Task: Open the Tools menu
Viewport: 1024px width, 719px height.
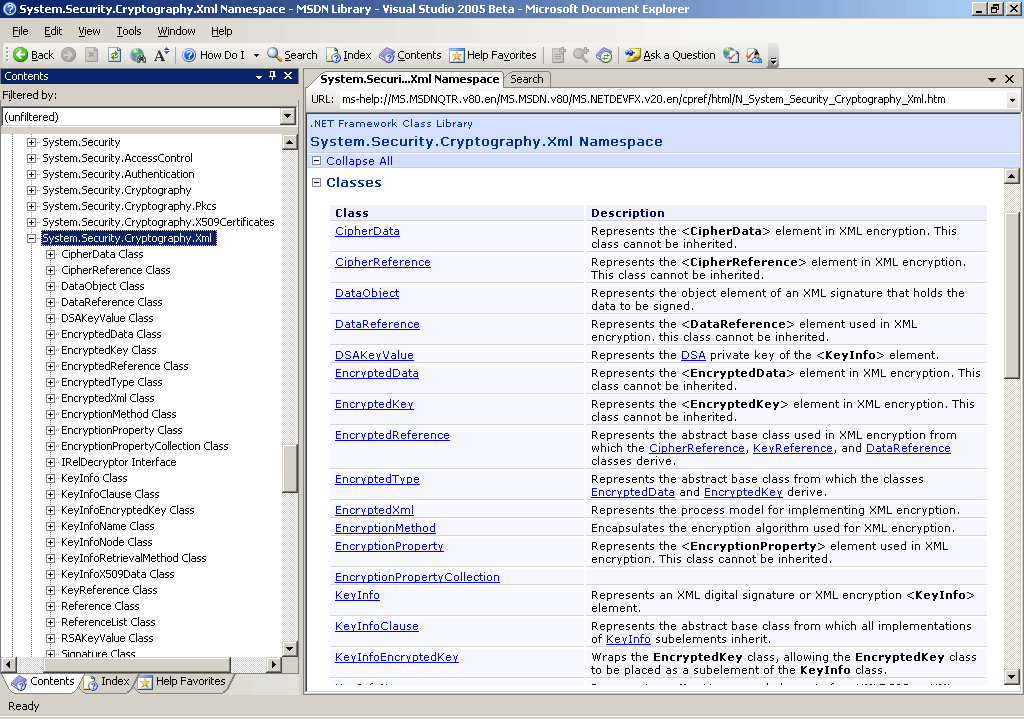Action: point(129,31)
